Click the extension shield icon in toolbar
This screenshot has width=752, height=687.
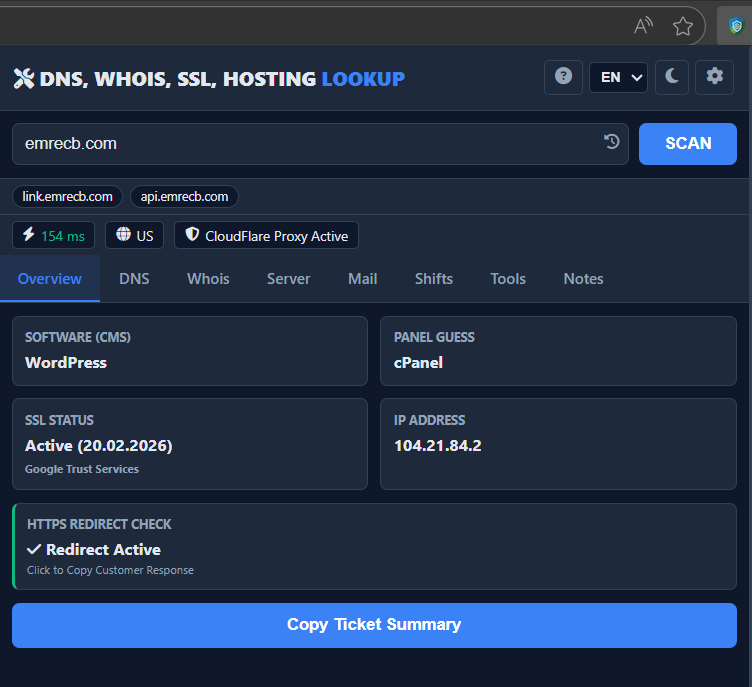click(736, 26)
